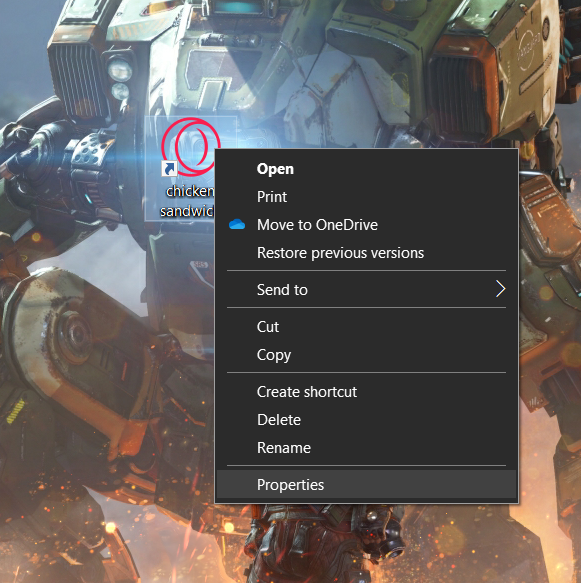This screenshot has height=585, width=582.
Task: Open the Send to entry
Action: [366, 290]
